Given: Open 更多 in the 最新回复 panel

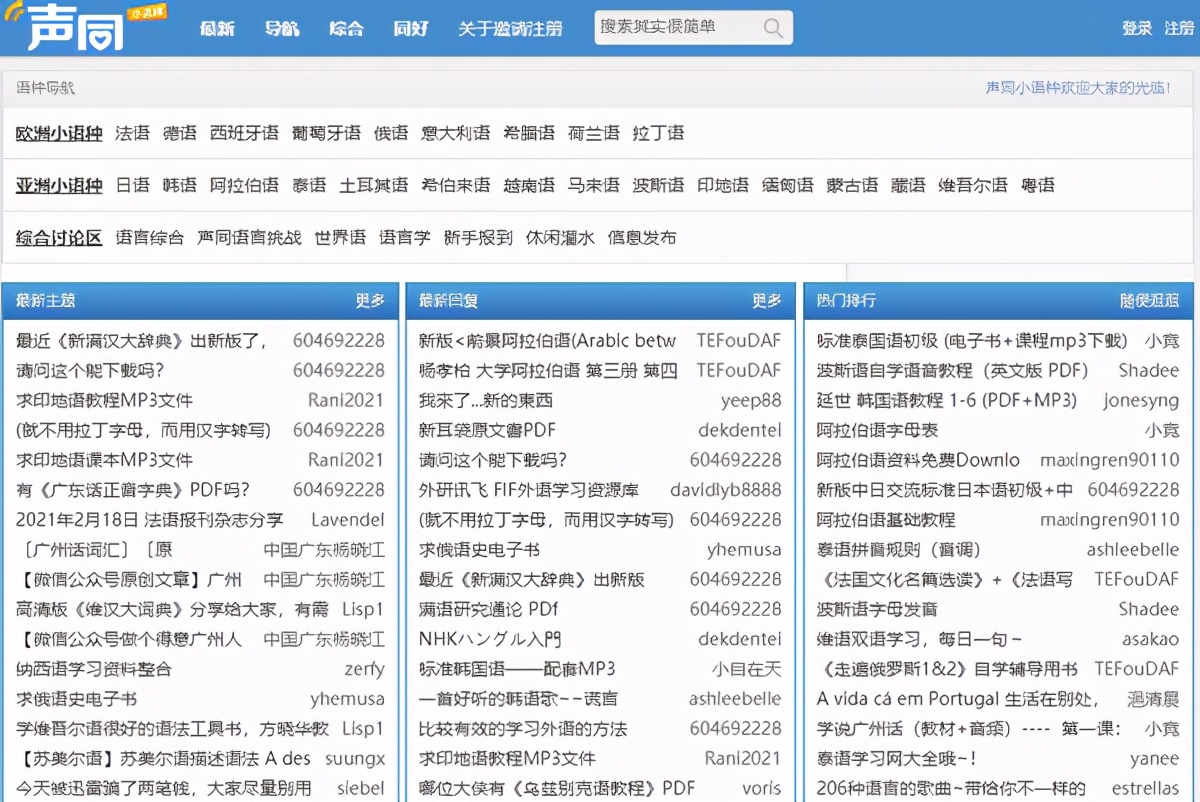Looking at the screenshot, I should click(x=769, y=302).
